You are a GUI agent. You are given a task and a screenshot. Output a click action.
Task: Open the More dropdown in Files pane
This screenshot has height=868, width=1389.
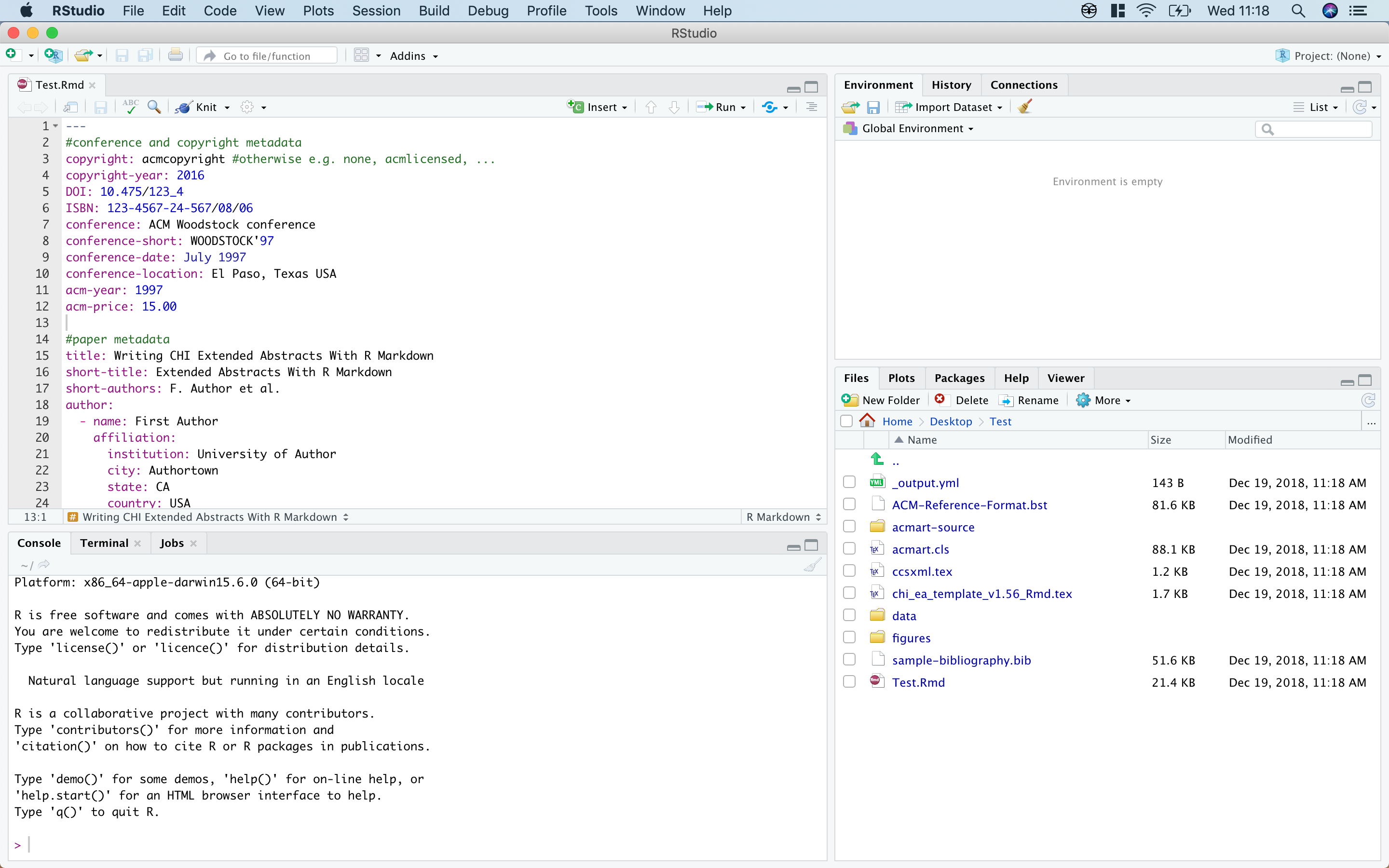click(1103, 400)
